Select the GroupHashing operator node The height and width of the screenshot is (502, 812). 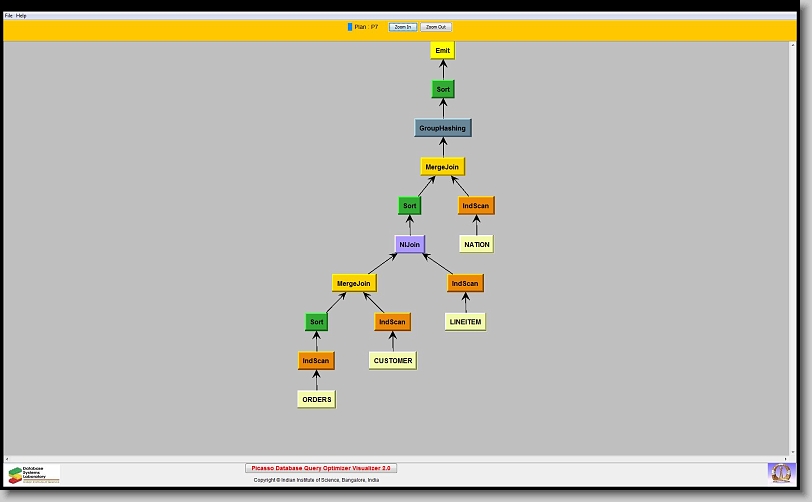pos(442,128)
